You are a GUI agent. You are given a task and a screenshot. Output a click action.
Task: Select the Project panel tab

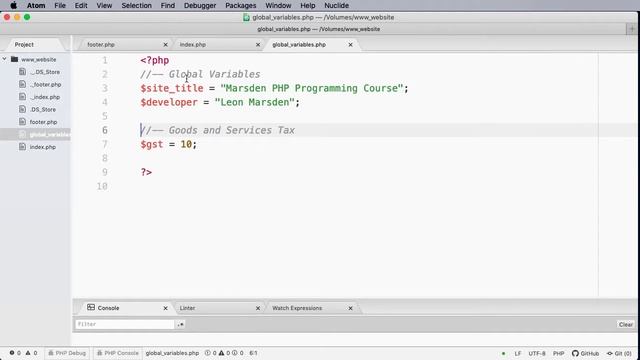point(24,44)
